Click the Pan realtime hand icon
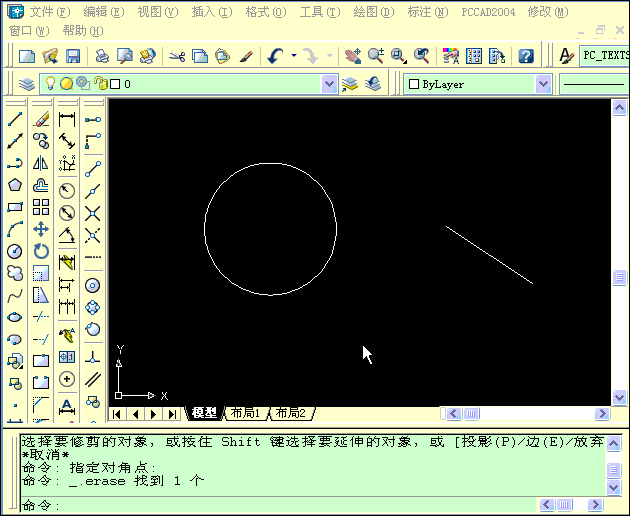The width and height of the screenshot is (630, 516). pos(353,56)
